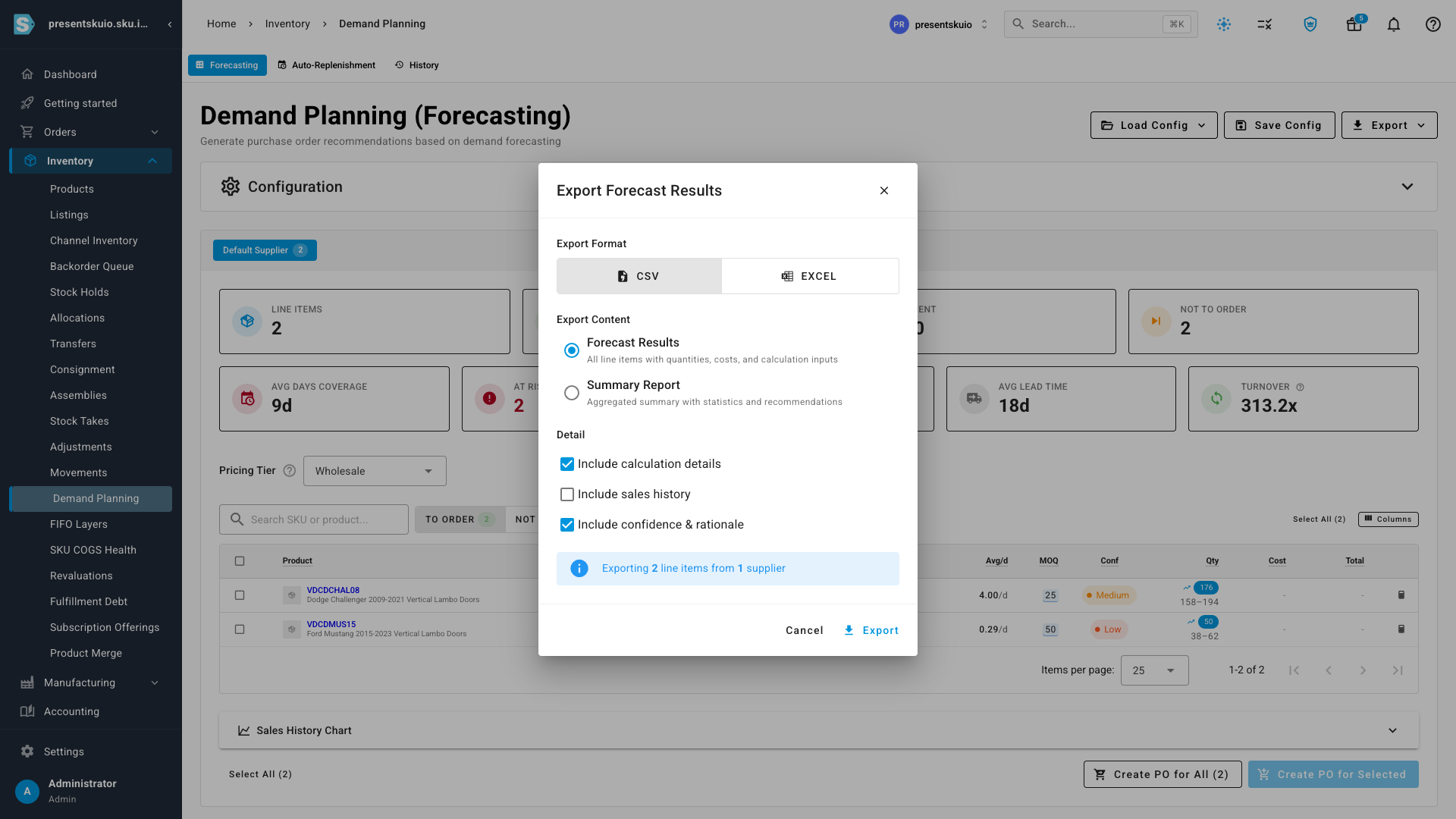Open Dashboard in sidebar
This screenshot has width=1456, height=819.
click(91, 74)
